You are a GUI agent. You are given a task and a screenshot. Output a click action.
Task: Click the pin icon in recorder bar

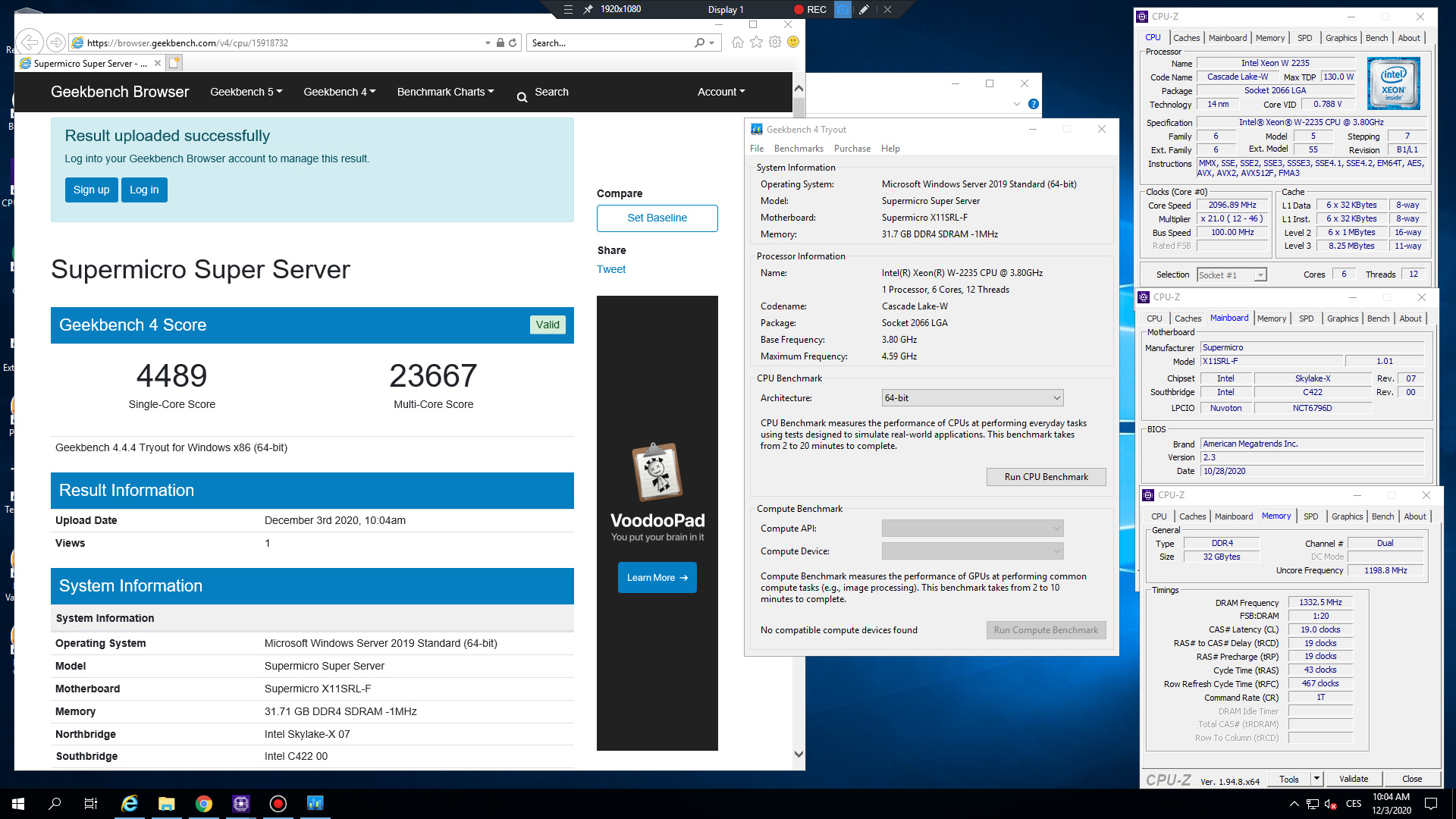coord(588,10)
